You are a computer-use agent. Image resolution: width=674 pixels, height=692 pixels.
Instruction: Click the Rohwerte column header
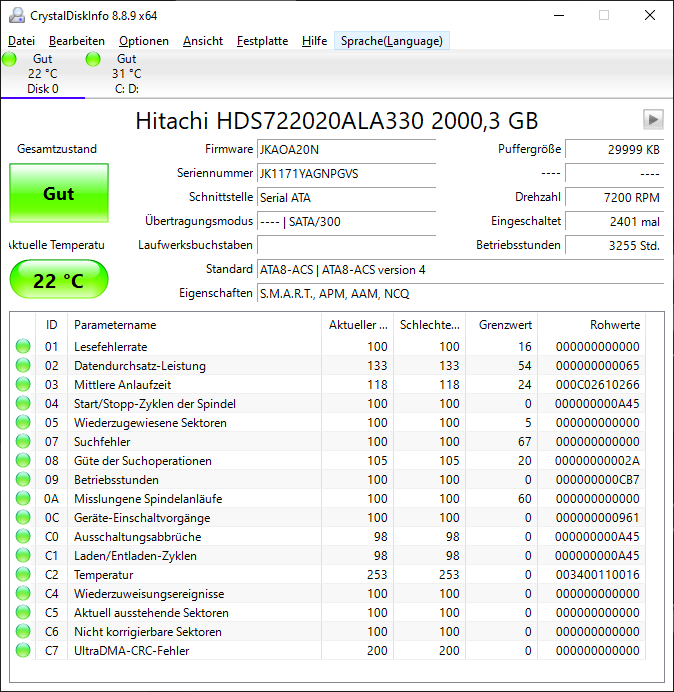tap(591, 325)
